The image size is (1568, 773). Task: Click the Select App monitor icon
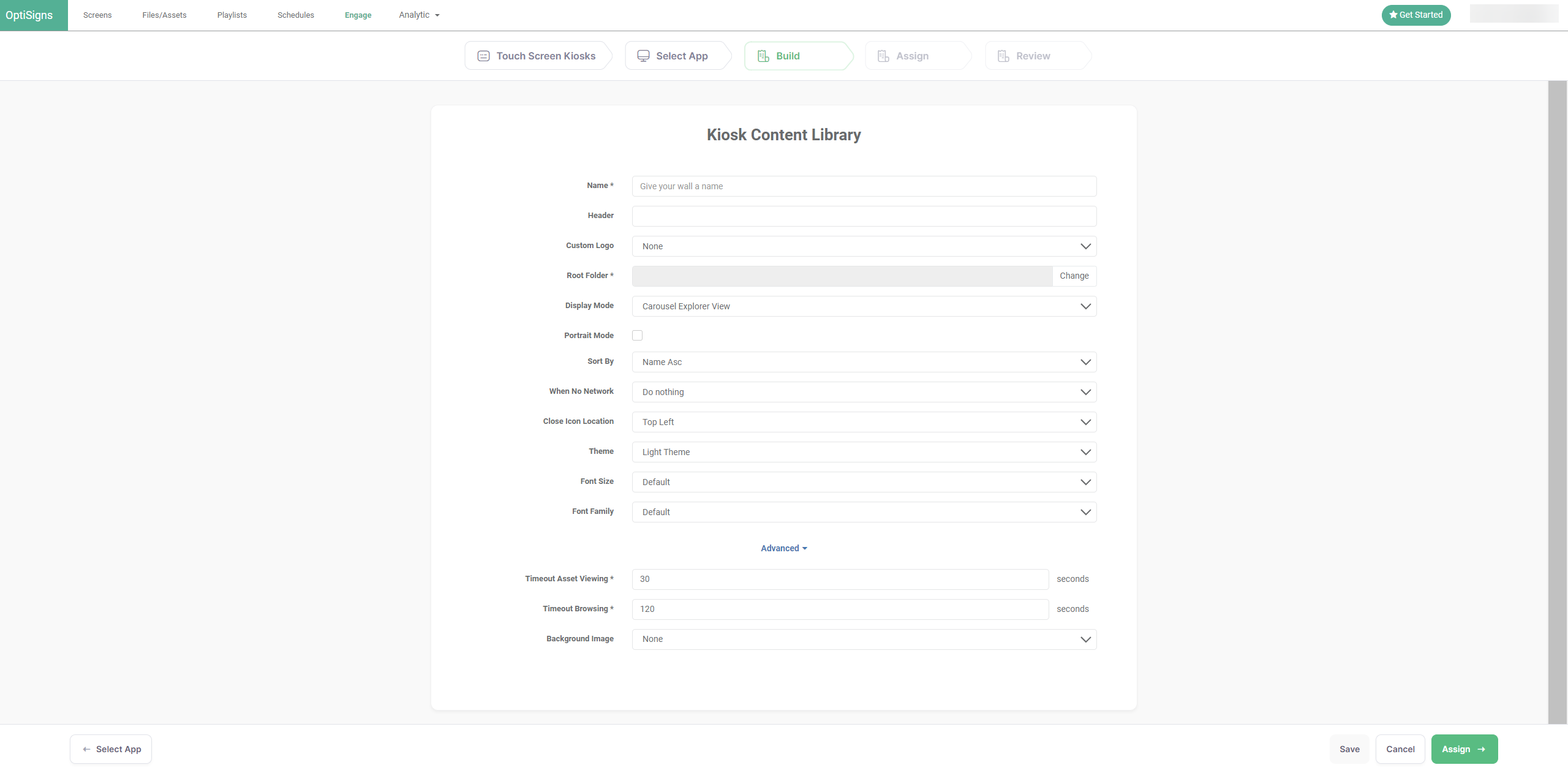pyautogui.click(x=643, y=56)
